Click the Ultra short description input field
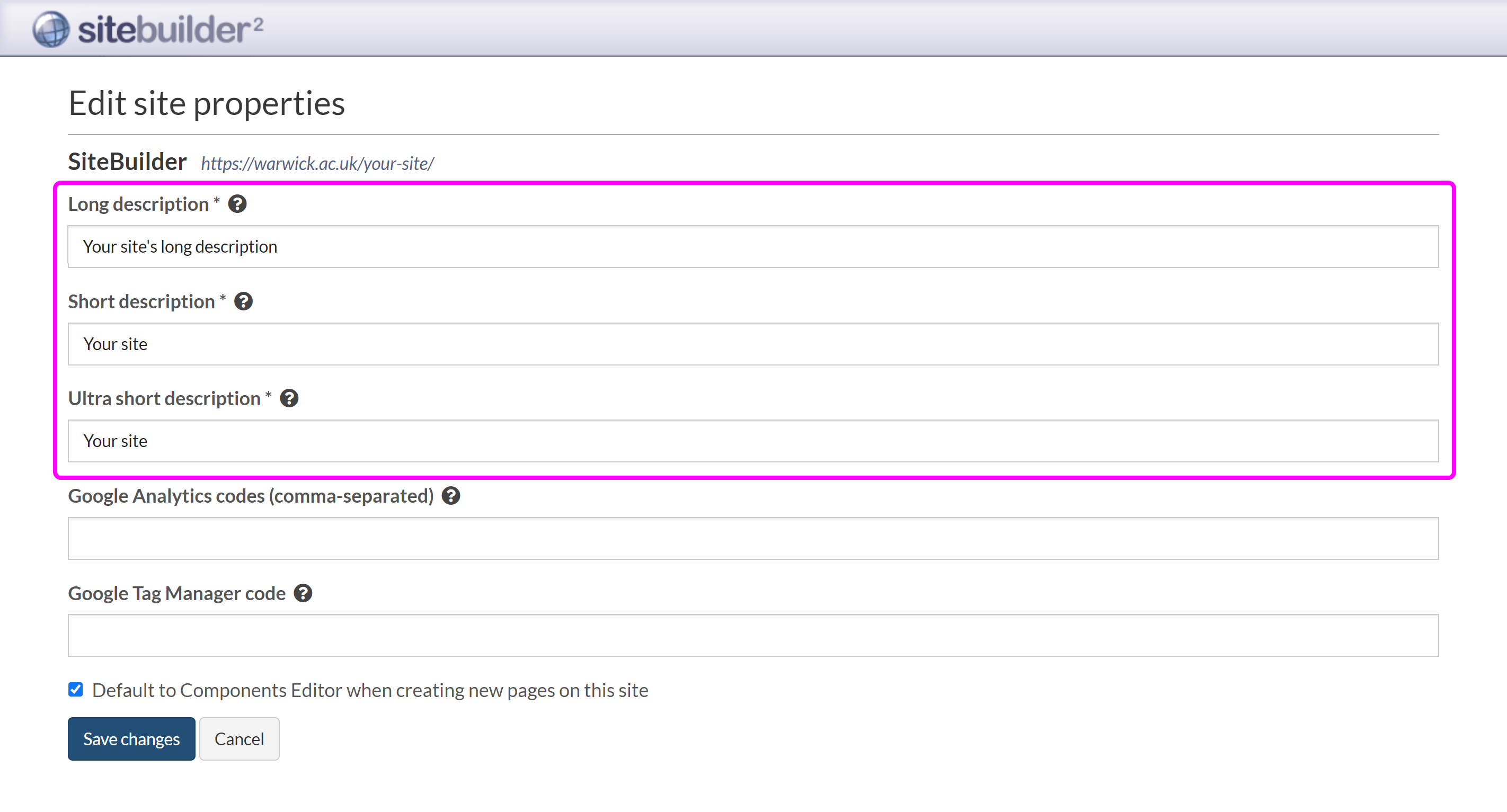The image size is (1507, 812). coord(753,441)
